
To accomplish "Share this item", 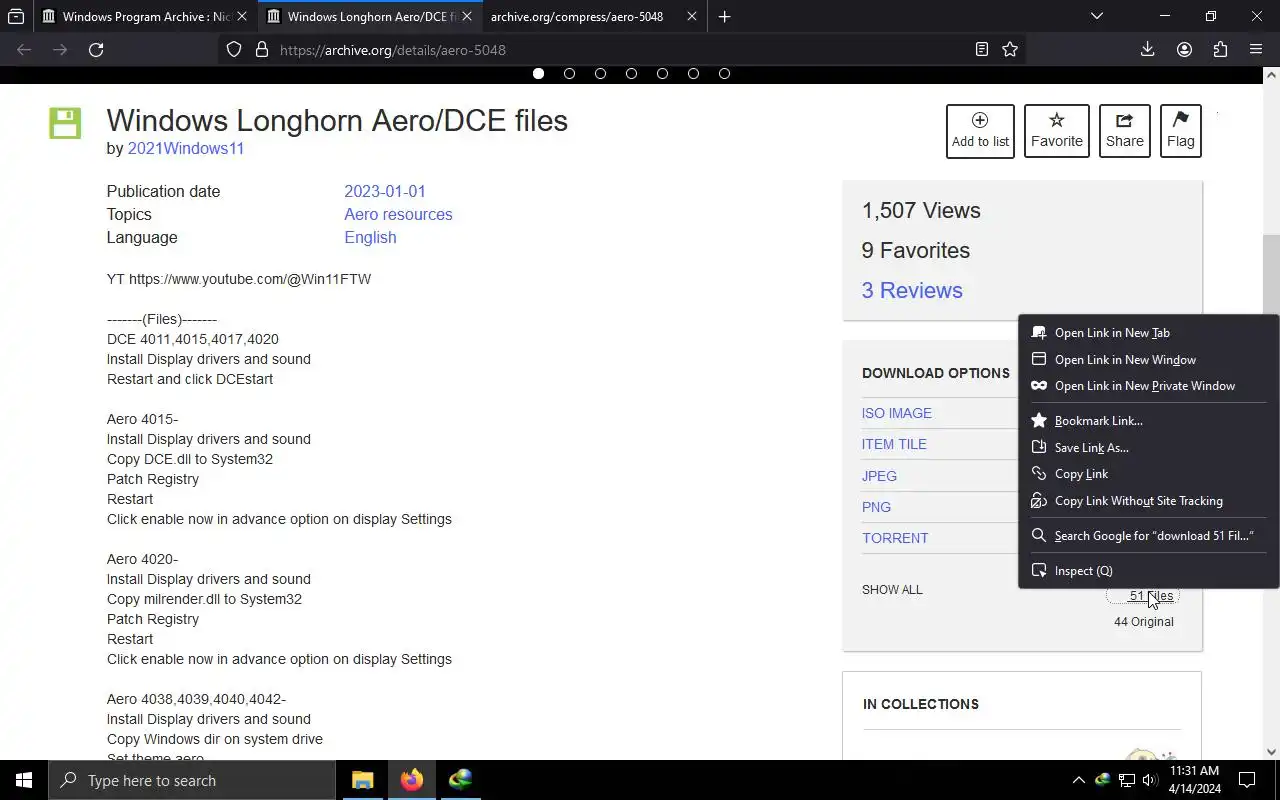I will pyautogui.click(x=1124, y=131).
